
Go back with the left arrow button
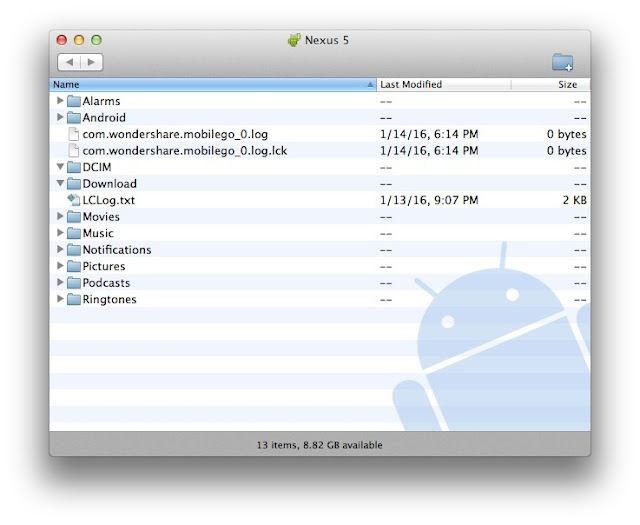tap(69, 62)
